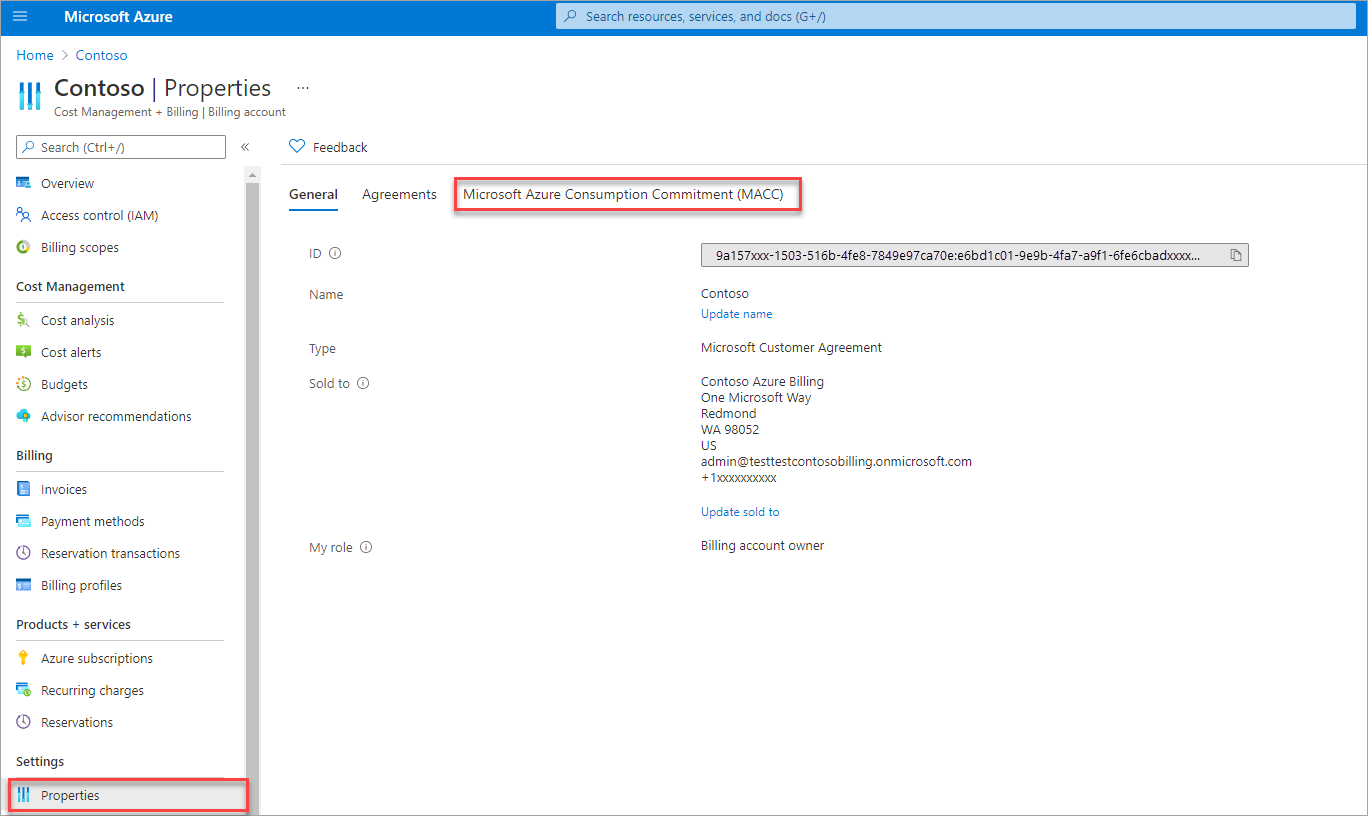Open the Microsoft Azure Consumption Commitment tab
This screenshot has height=816, width=1368.
tap(623, 195)
